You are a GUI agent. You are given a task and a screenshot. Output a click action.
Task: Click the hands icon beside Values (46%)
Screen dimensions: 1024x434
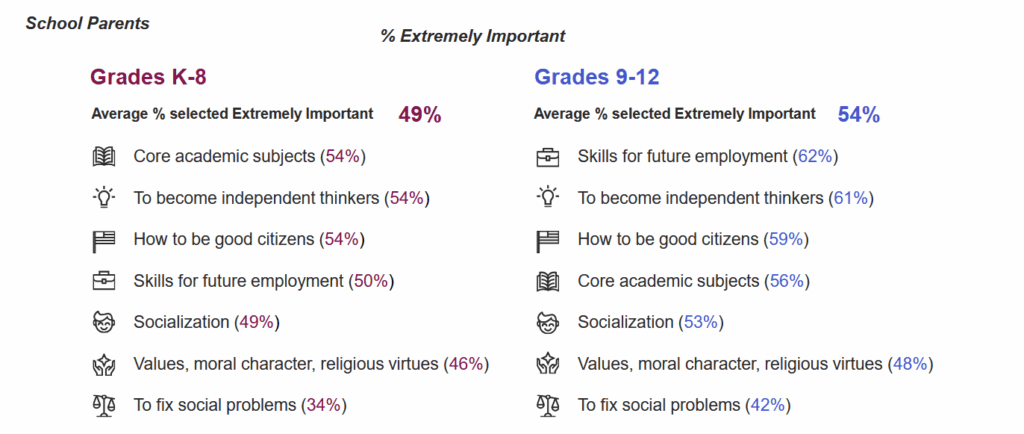pos(103,364)
